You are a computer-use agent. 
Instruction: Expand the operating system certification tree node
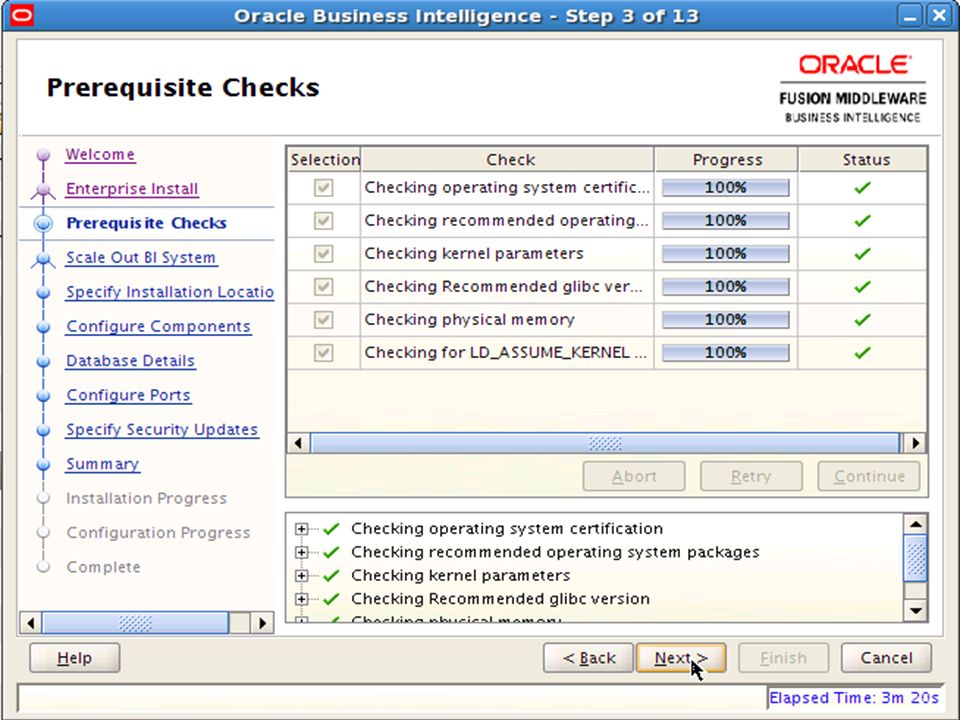[x=301, y=529]
